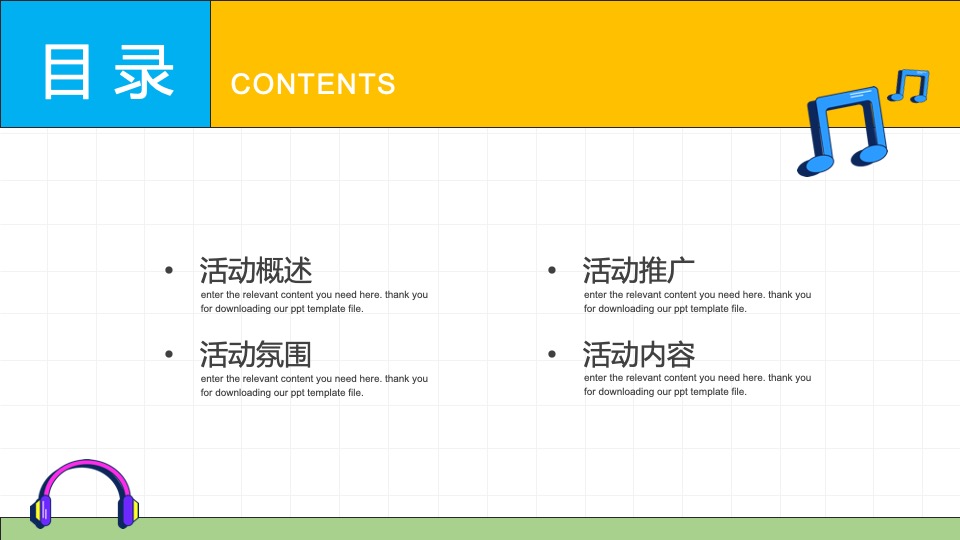Screen dimensions: 960x540
Task: Click the CONTENTS subtitle text
Action: coord(313,84)
